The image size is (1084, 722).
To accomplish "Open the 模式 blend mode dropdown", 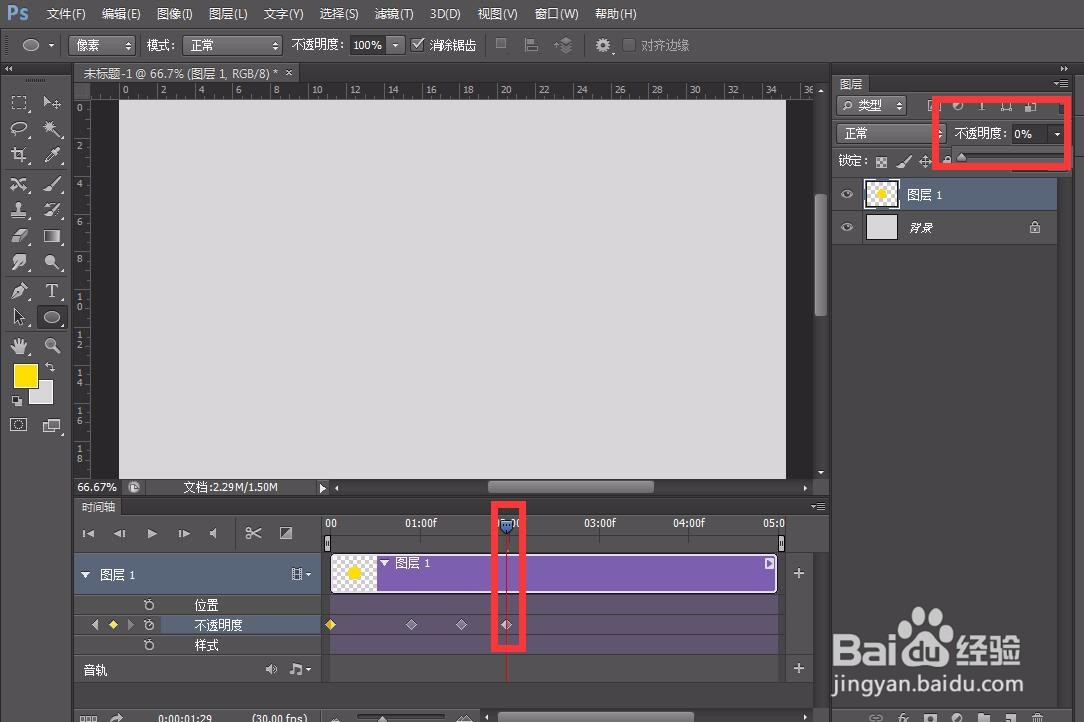I will point(232,45).
